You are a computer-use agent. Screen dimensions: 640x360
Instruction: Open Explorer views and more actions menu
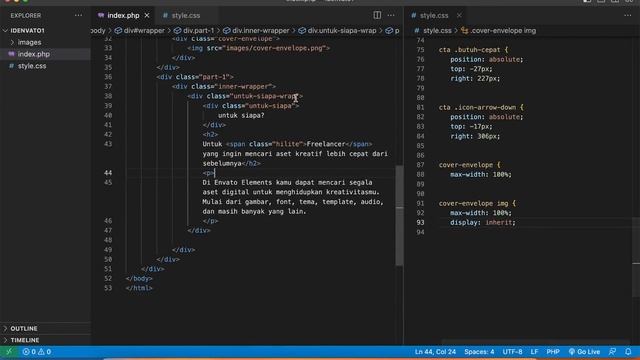point(78,16)
